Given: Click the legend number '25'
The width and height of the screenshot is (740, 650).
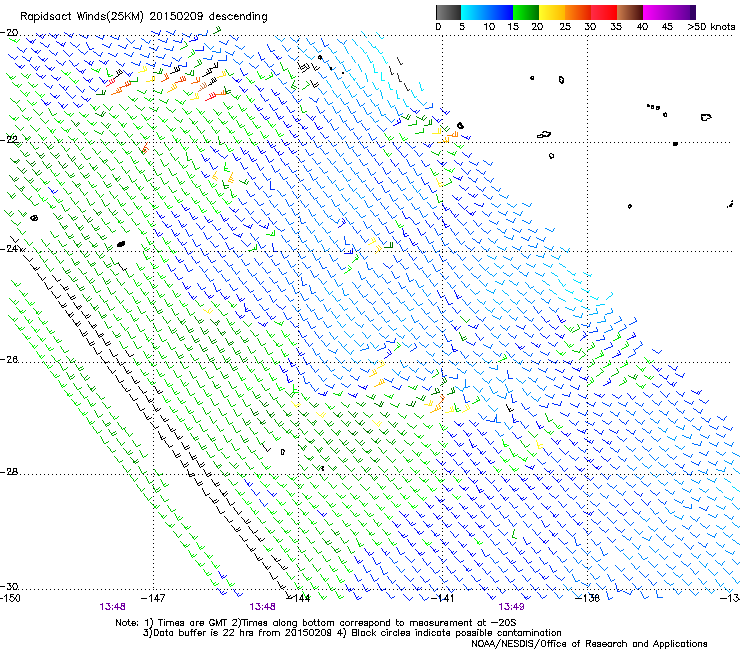Looking at the screenshot, I should pos(565,27).
